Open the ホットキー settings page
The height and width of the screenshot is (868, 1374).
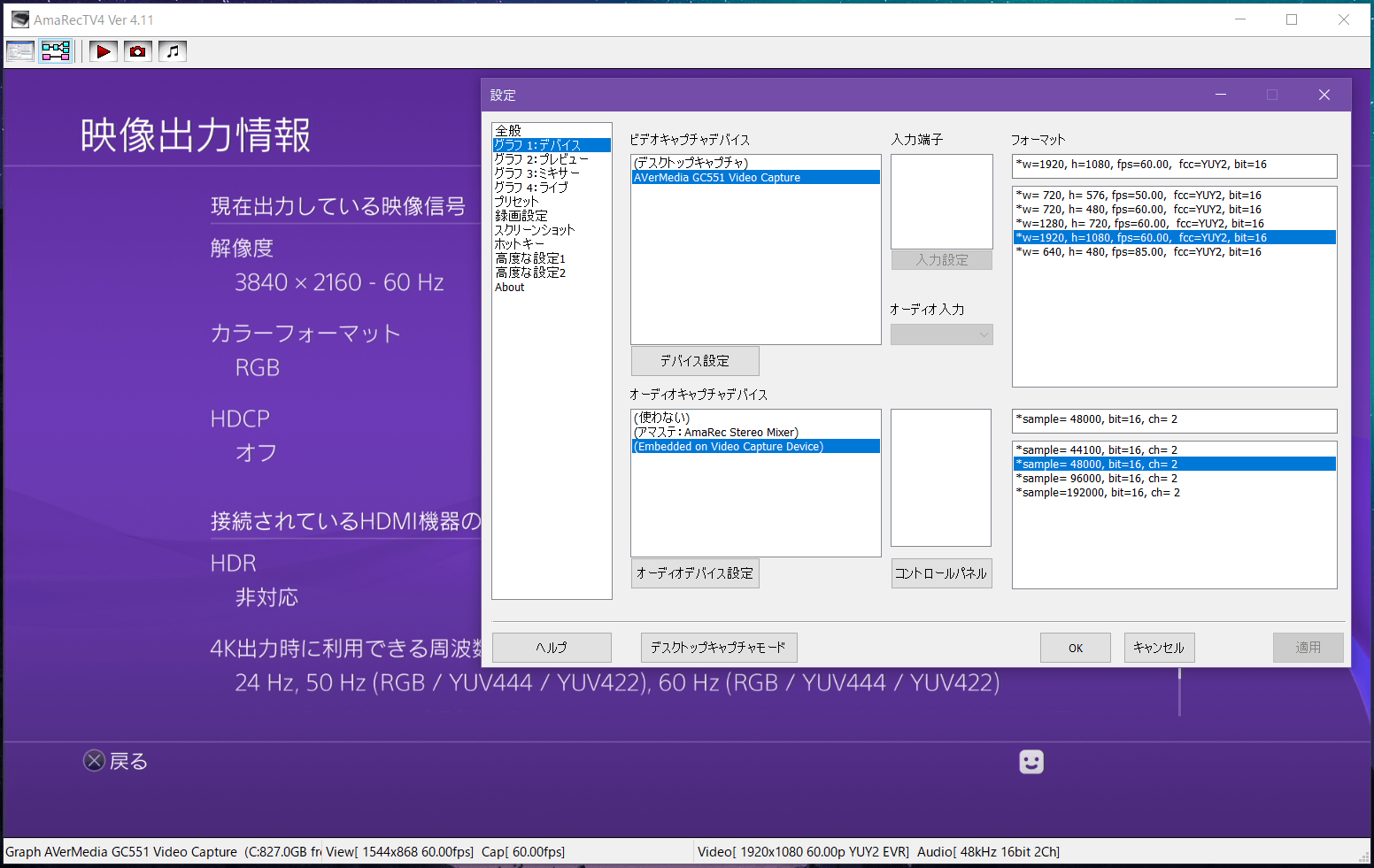[552, 244]
